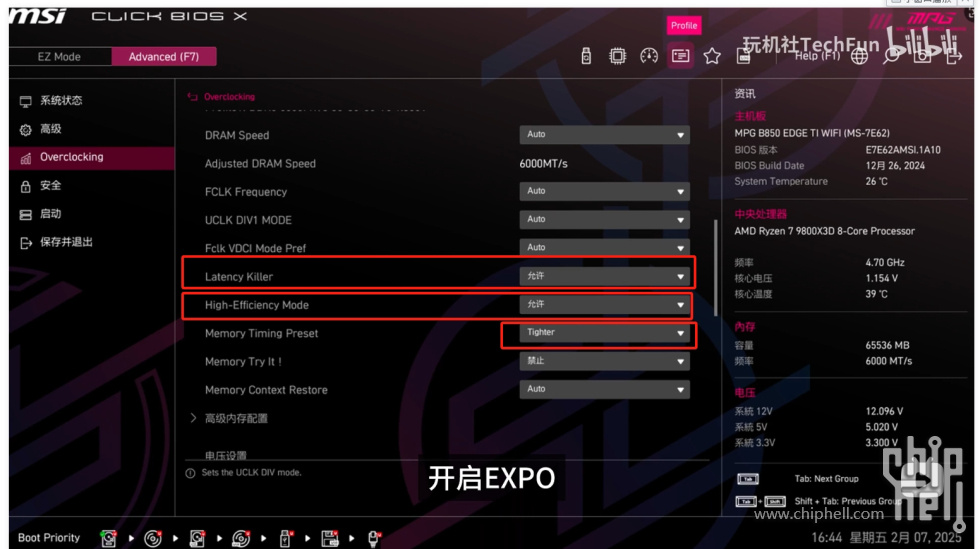Click the AMD Ryzen 7 9800X3D processor name
980x549 pixels.
[824, 231]
